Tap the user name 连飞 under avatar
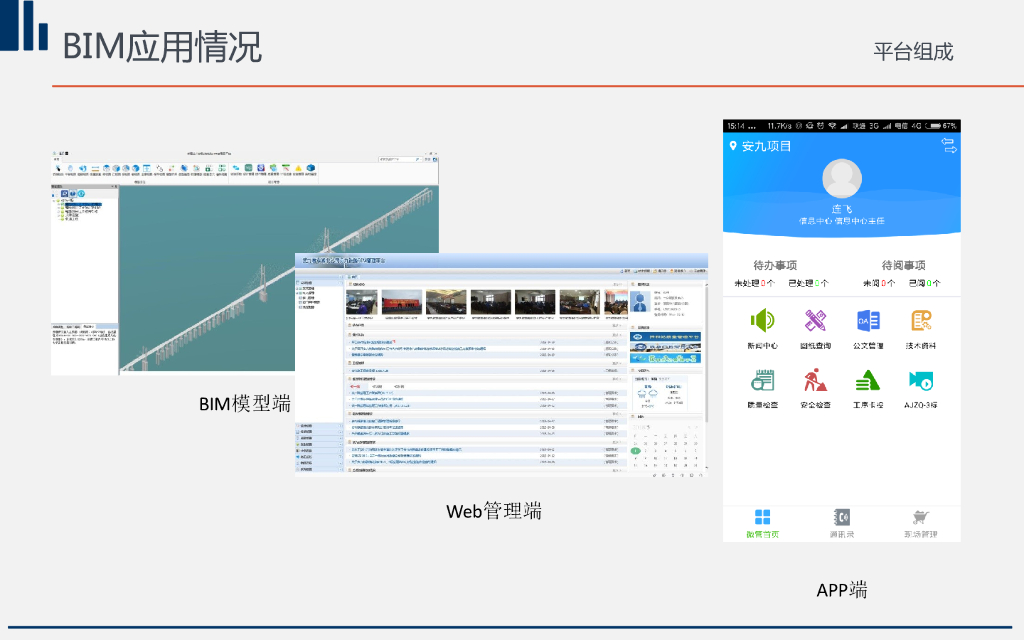This screenshot has height=640, width=1024. [x=842, y=209]
